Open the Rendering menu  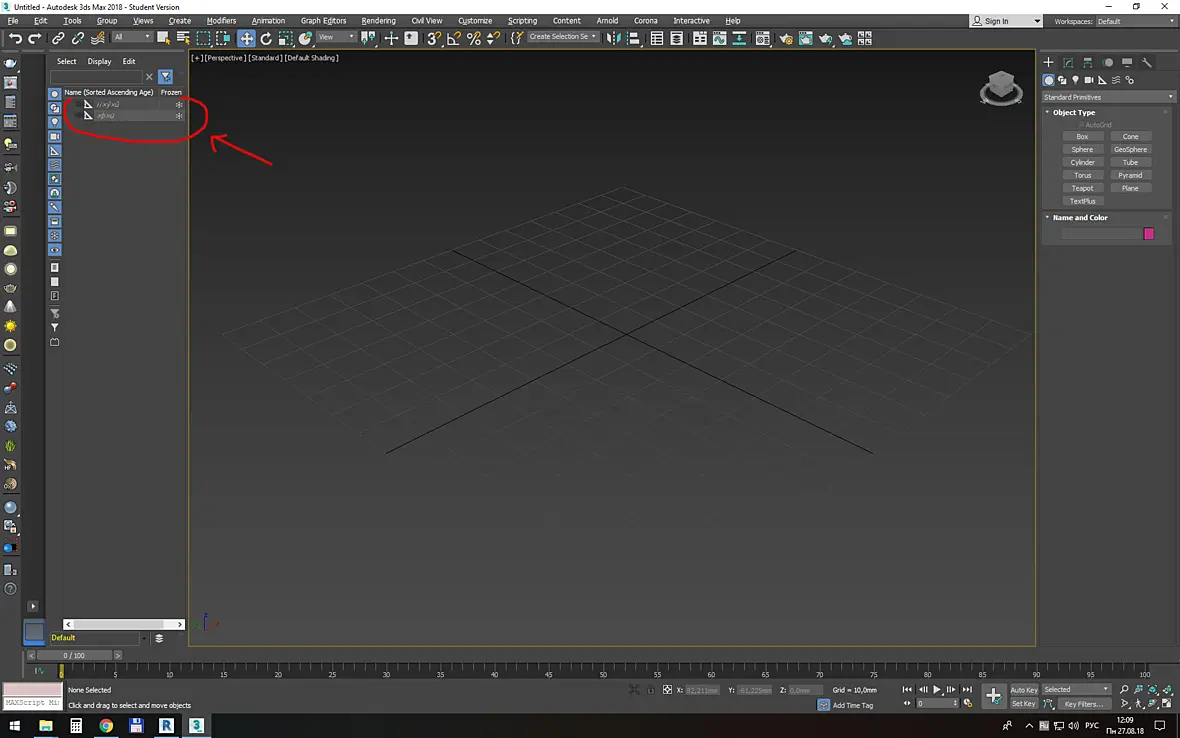378,21
